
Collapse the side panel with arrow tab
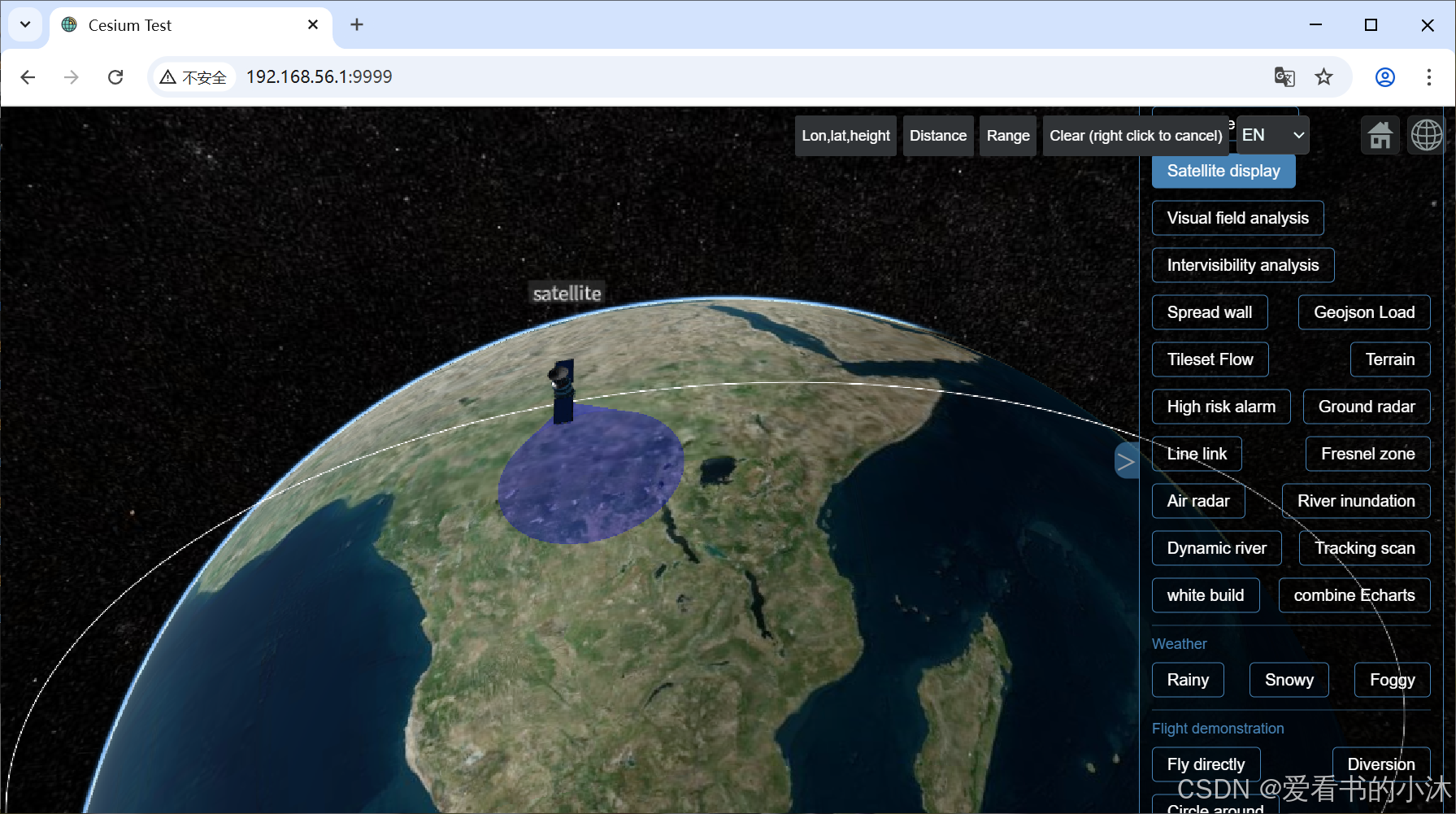(x=1126, y=461)
